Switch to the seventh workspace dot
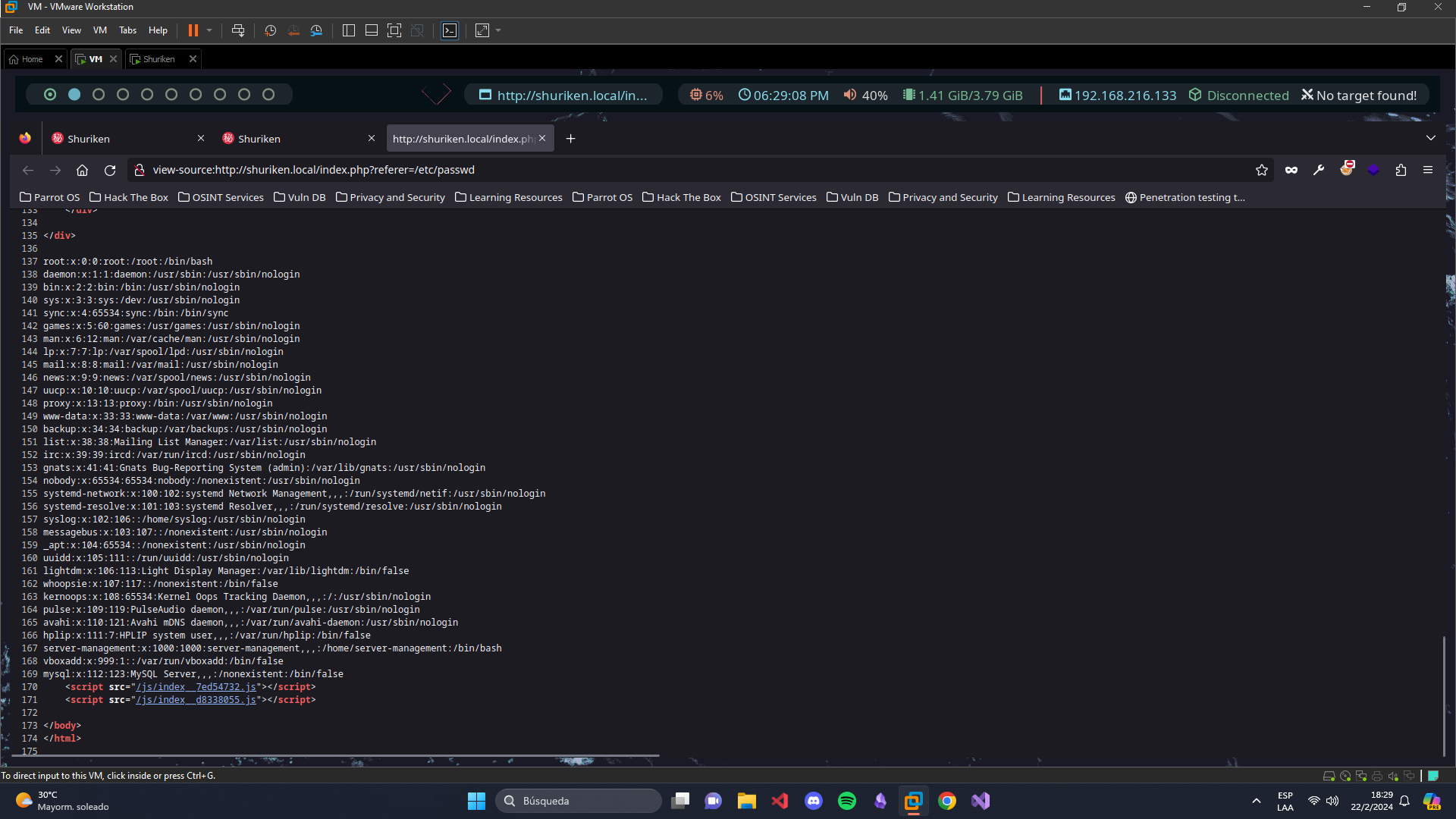1456x819 pixels. [x=196, y=95]
